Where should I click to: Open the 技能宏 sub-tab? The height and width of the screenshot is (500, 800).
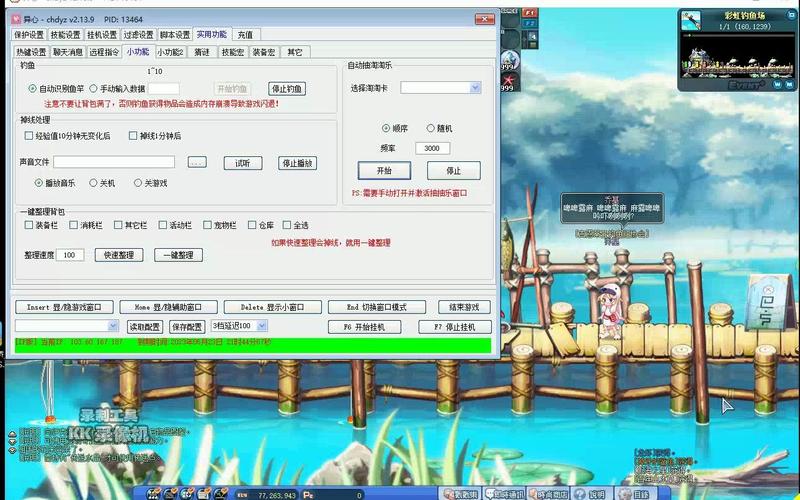(233, 52)
